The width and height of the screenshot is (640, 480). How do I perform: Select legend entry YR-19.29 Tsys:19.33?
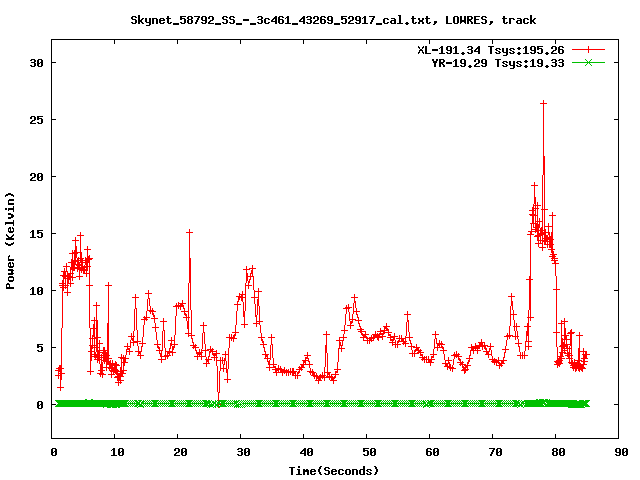[498, 63]
